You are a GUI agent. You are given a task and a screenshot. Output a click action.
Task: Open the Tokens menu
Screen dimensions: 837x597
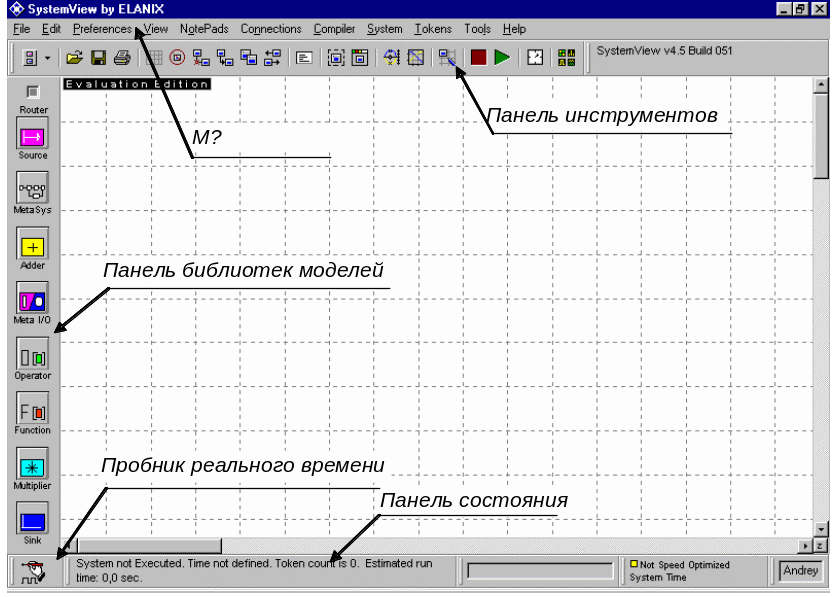tap(432, 29)
